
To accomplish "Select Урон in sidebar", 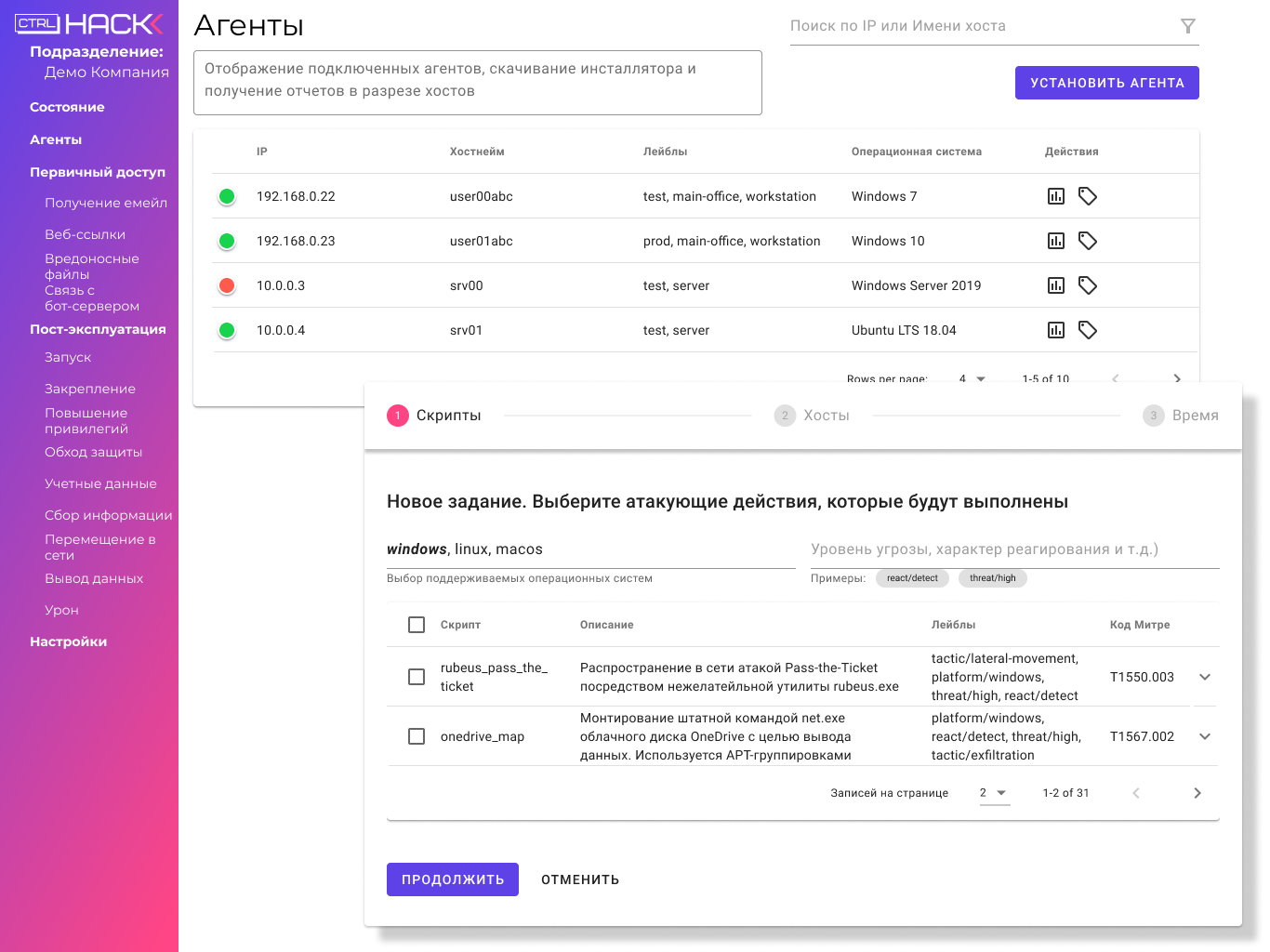I will tap(61, 610).
